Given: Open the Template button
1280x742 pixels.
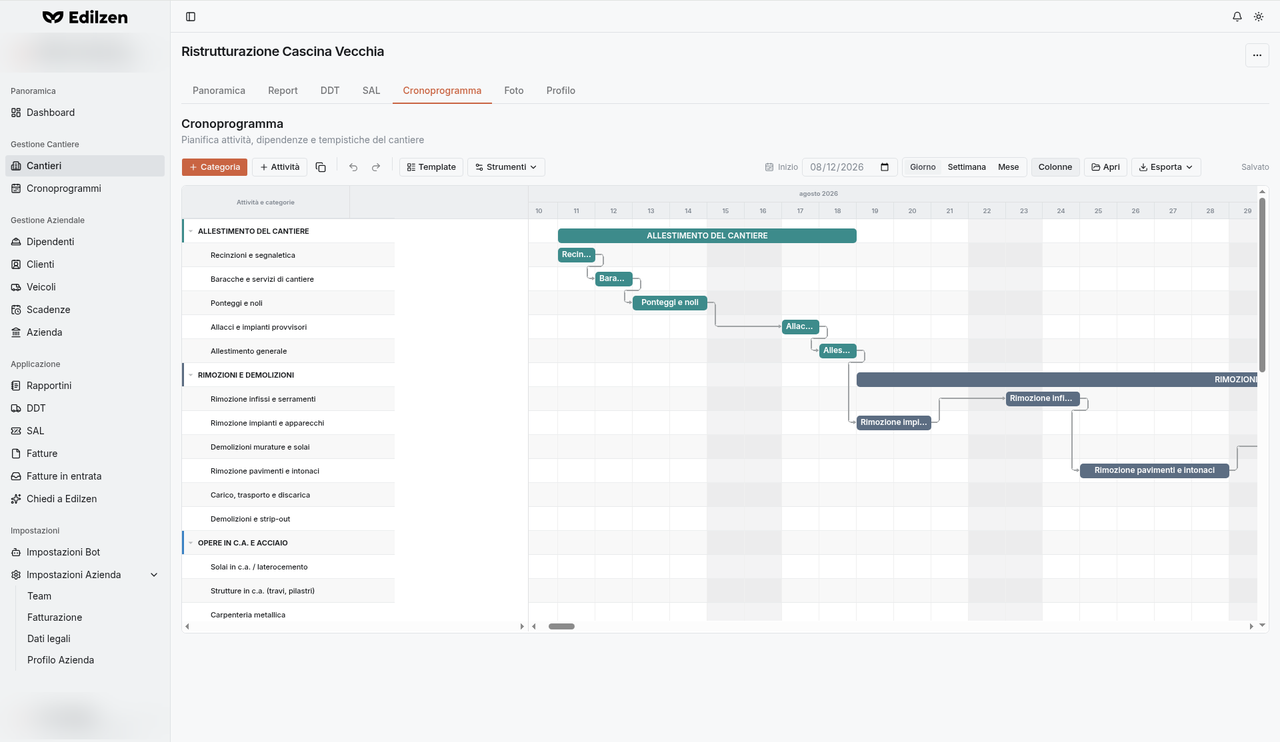Looking at the screenshot, I should 431,167.
